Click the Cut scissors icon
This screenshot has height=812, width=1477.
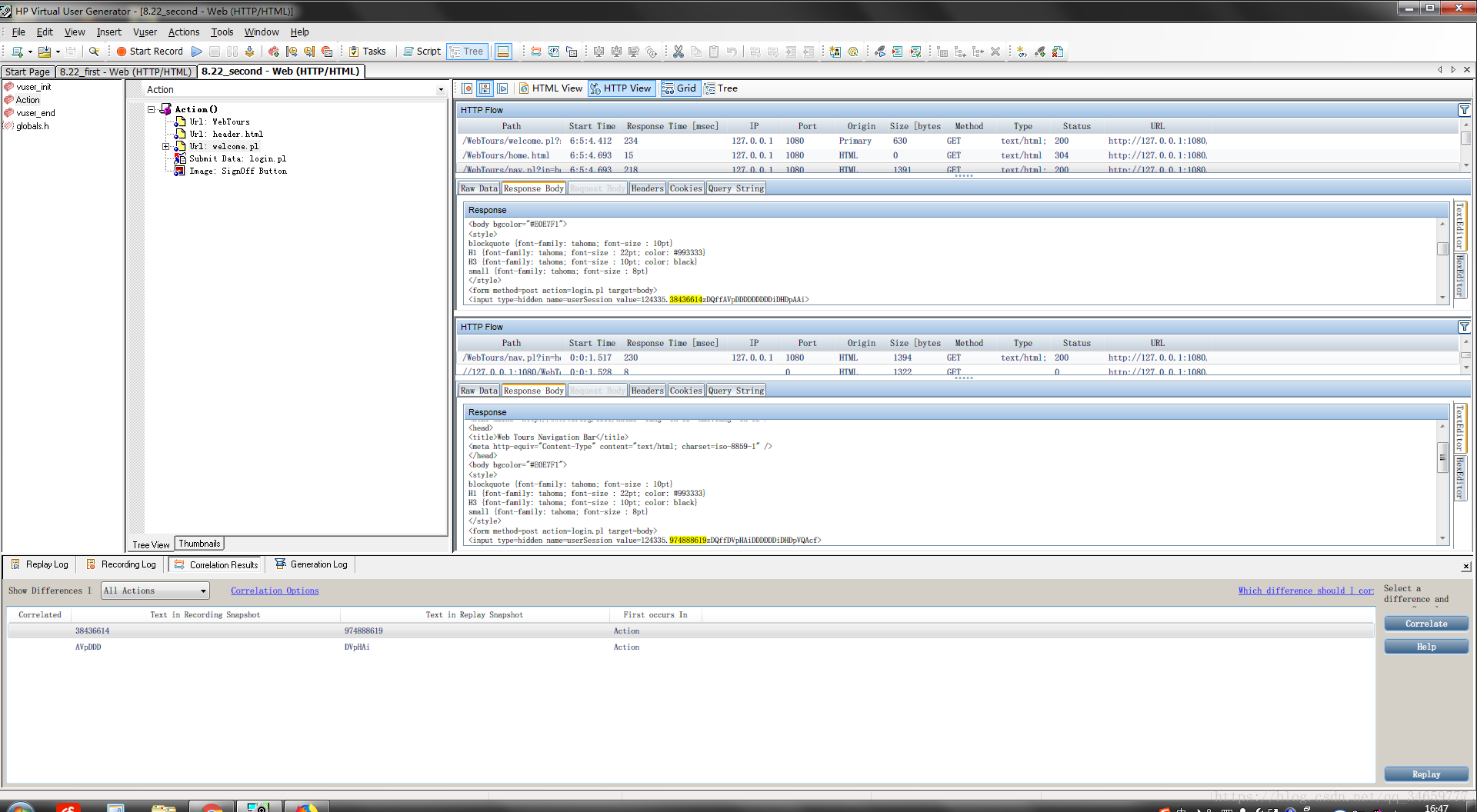pyautogui.click(x=678, y=52)
